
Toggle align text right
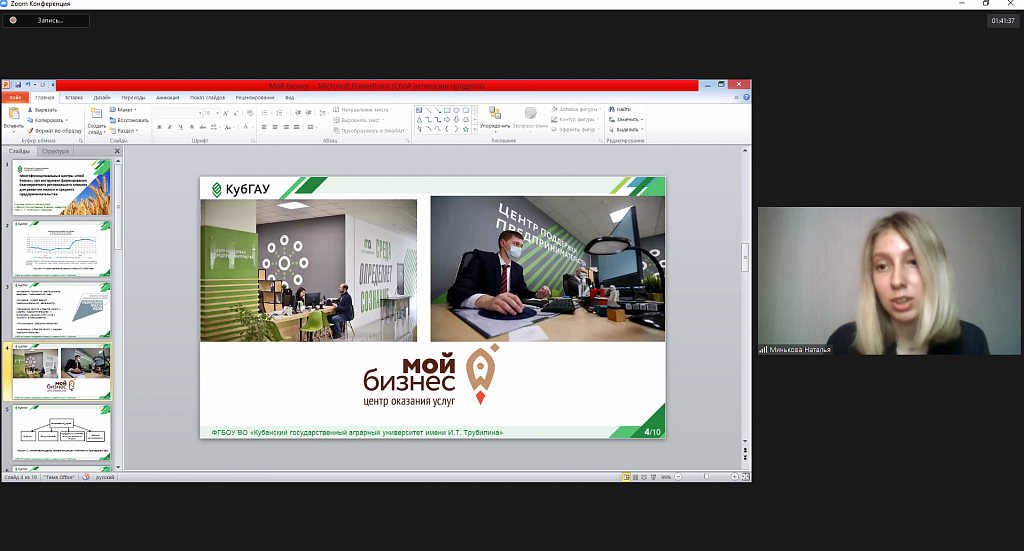(286, 127)
